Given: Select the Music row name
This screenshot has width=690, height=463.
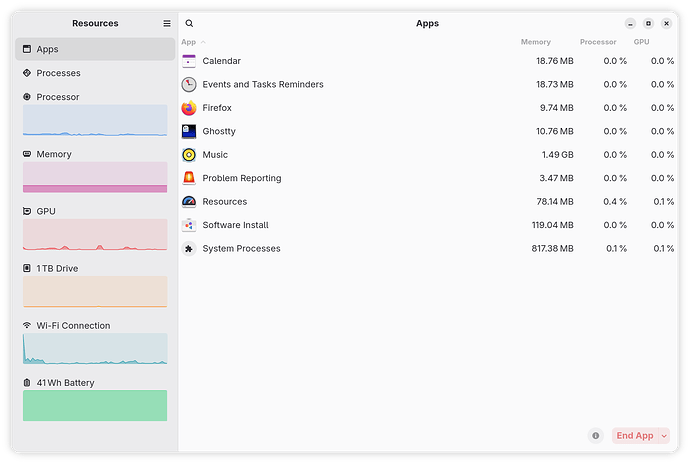Looking at the screenshot, I should coord(215,154).
